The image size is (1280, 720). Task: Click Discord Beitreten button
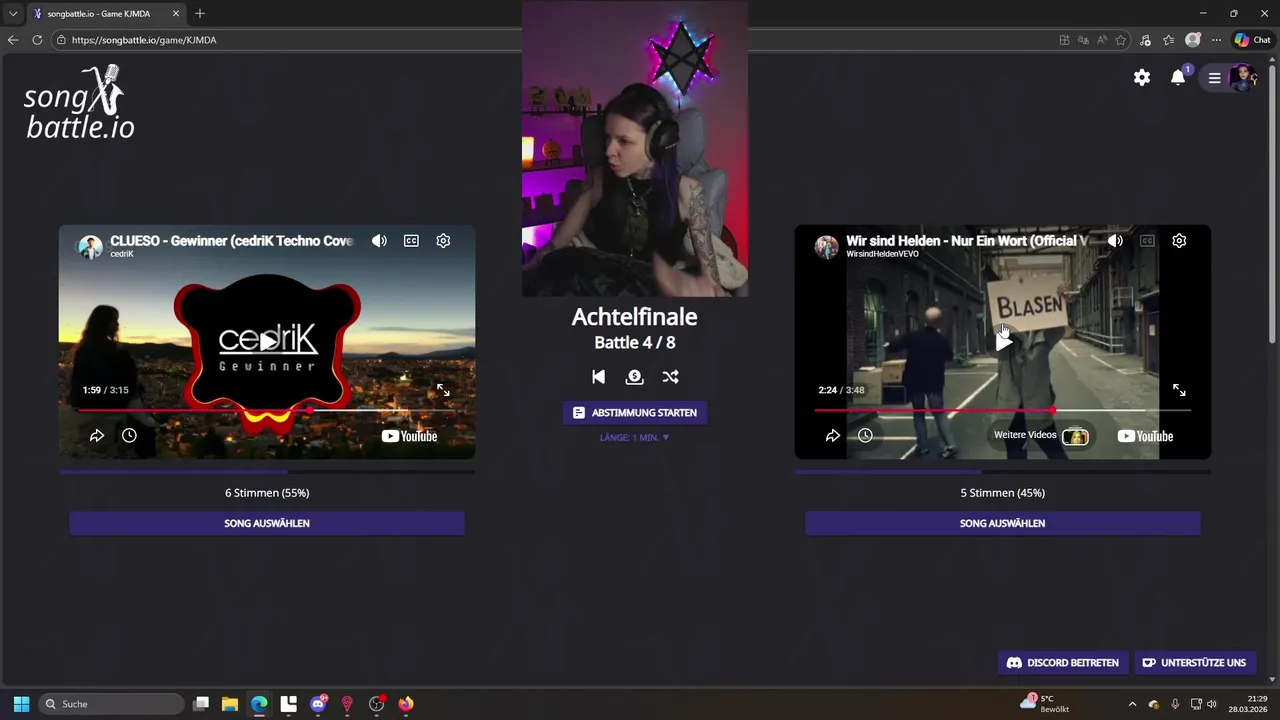(1063, 663)
